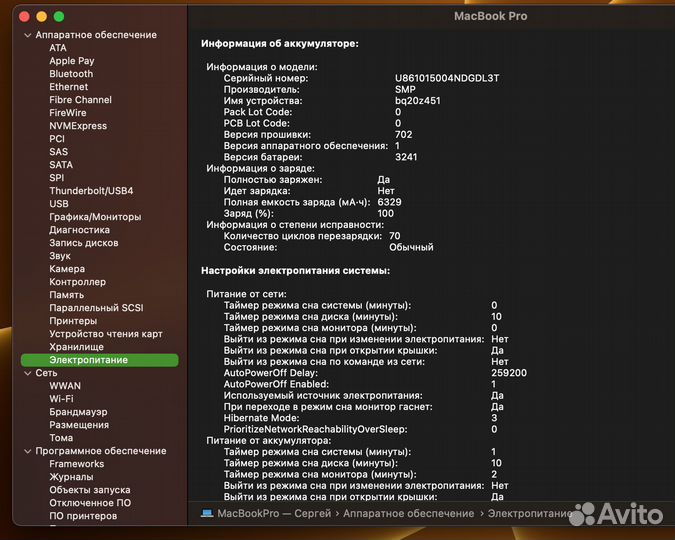Select ПО принтеров in the sidebar
The width and height of the screenshot is (675, 540).
point(83,516)
